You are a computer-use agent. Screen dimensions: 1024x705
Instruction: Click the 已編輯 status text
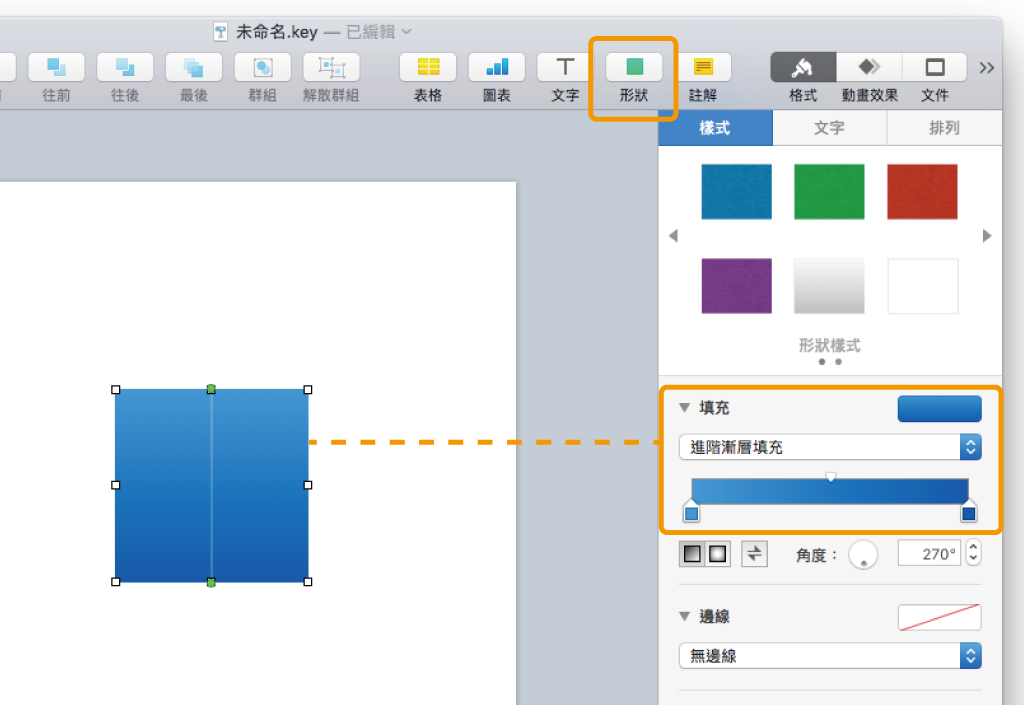click(x=371, y=32)
